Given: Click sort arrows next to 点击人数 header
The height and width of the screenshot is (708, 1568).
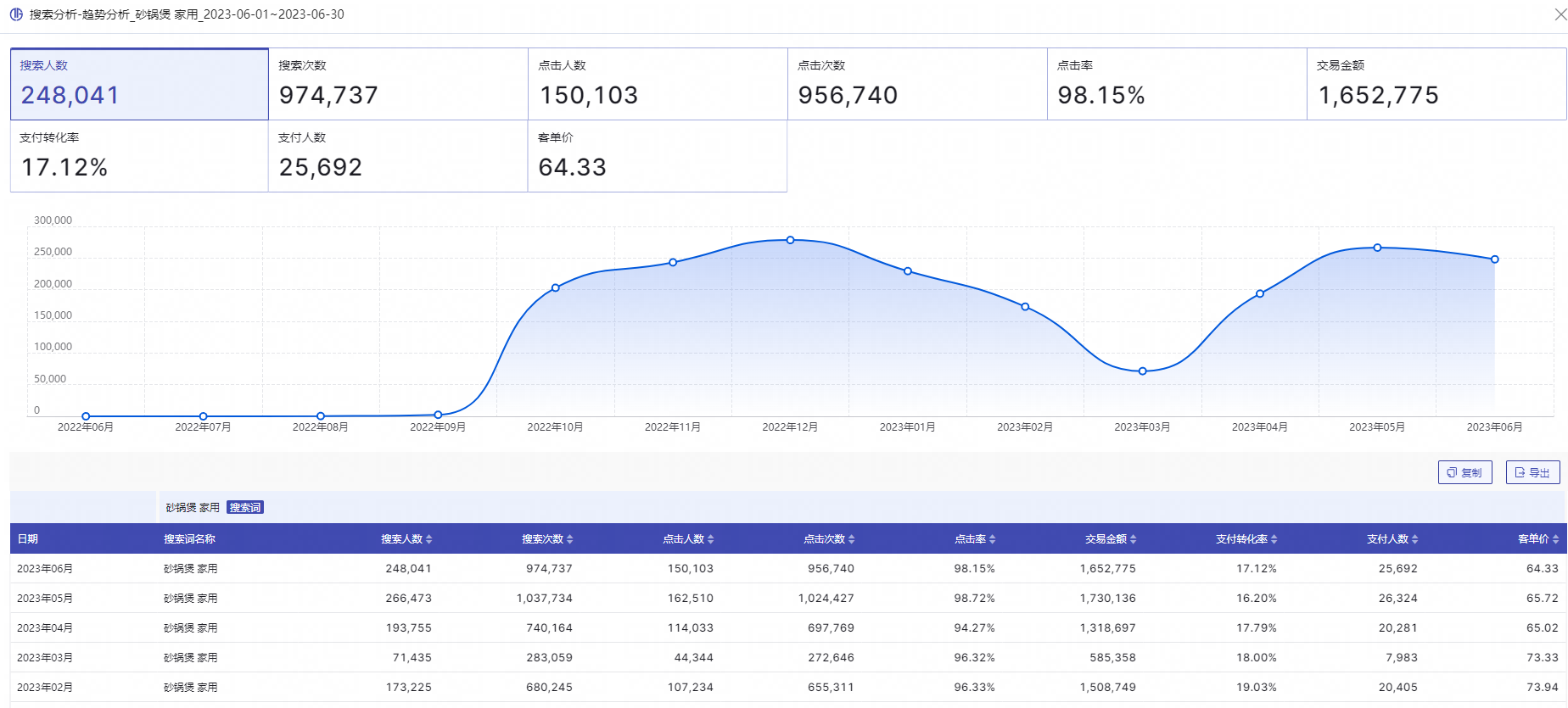Looking at the screenshot, I should (711, 539).
